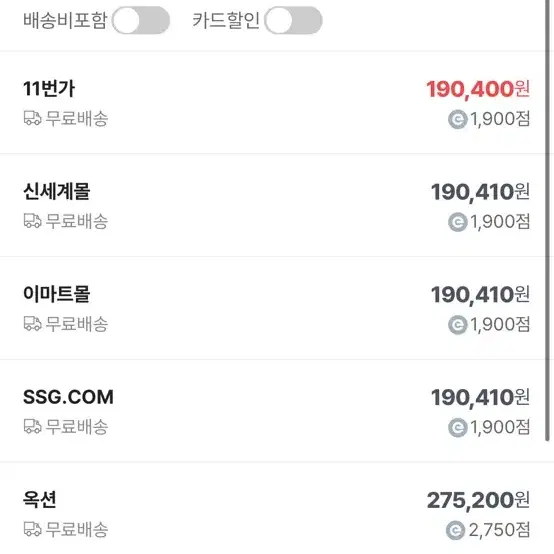
Task: Click the point coin icon beside 2,750점
Action: (x=455, y=530)
